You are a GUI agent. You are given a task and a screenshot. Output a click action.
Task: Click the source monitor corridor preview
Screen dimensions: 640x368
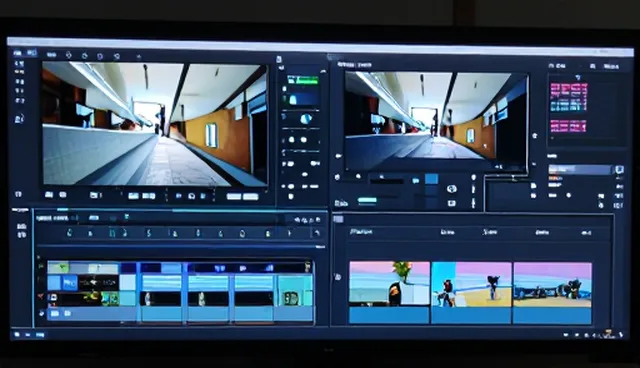click(154, 124)
